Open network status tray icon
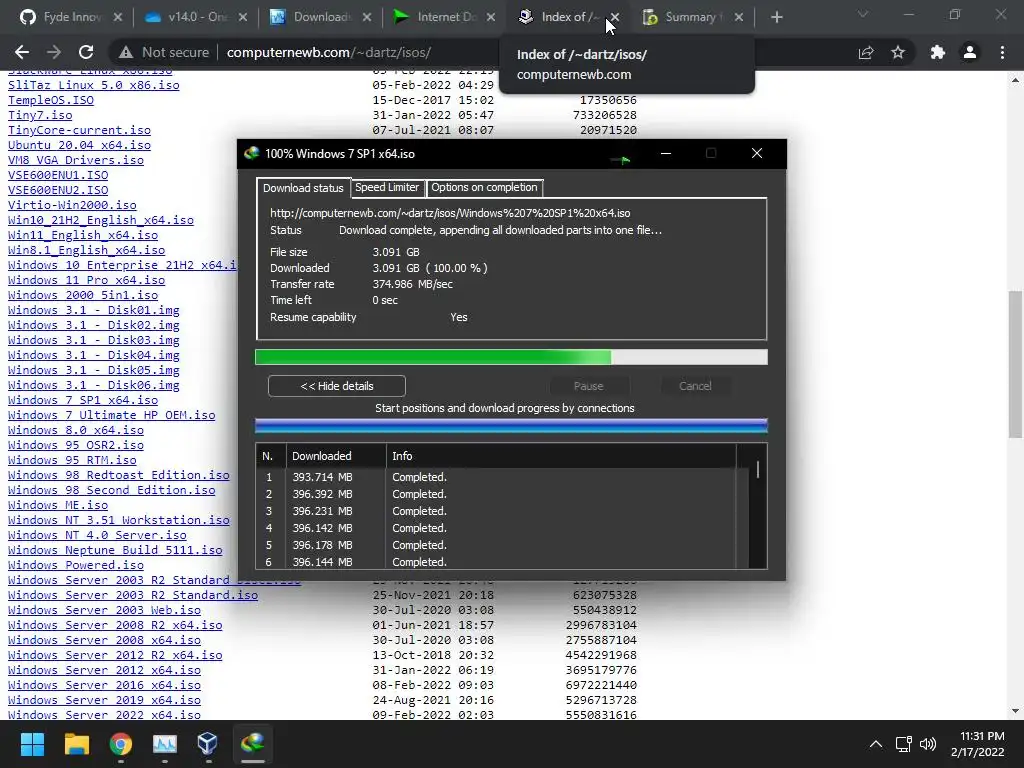Viewport: 1024px width, 768px height. [903, 744]
